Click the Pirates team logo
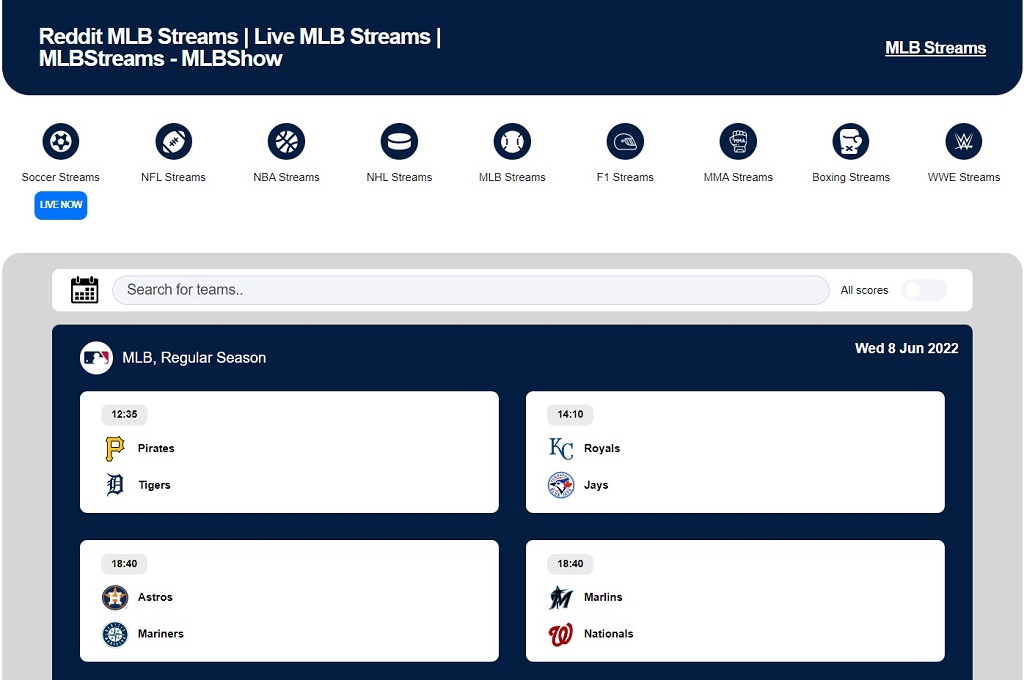This screenshot has height=680, width=1024. [x=115, y=449]
